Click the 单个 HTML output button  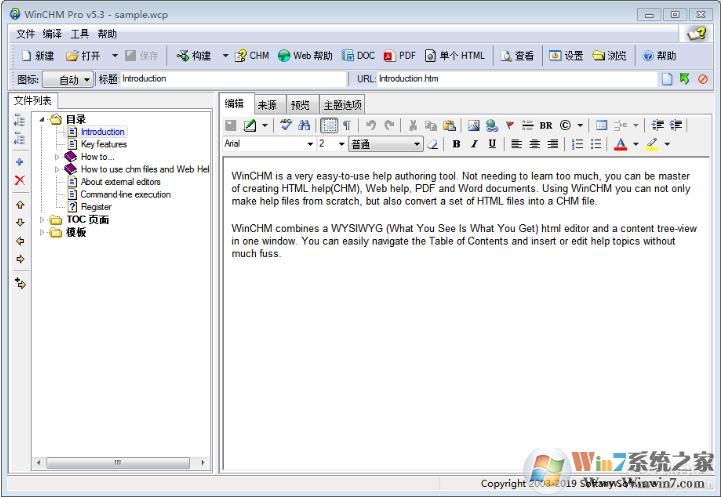[x=455, y=56]
